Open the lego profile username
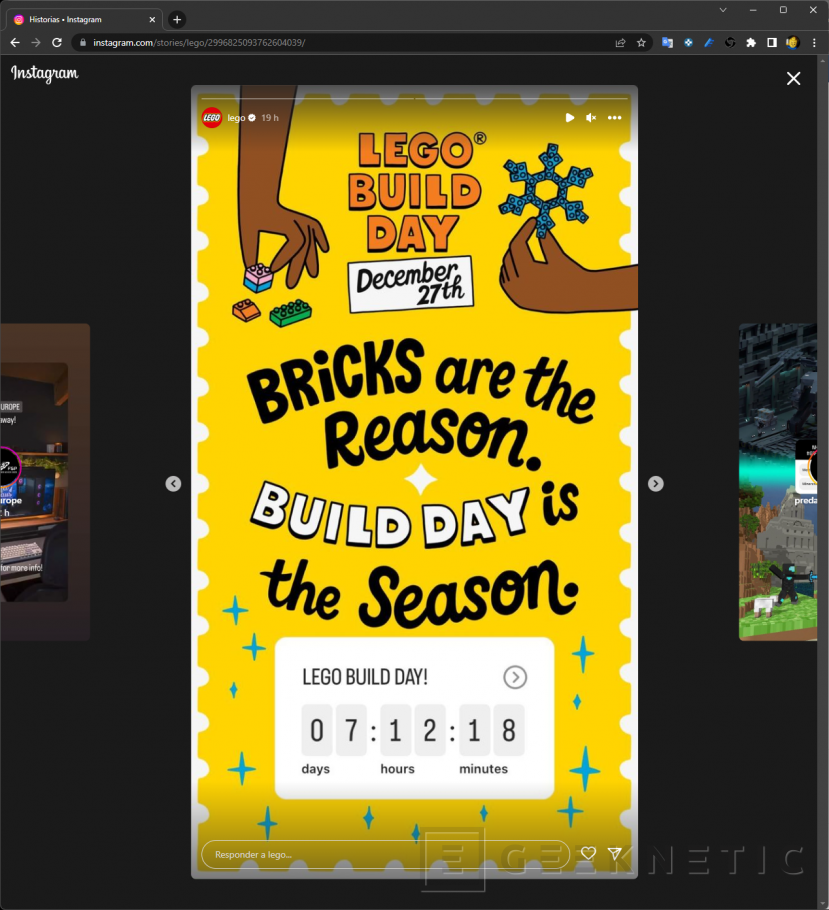This screenshot has height=910, width=829. point(236,118)
